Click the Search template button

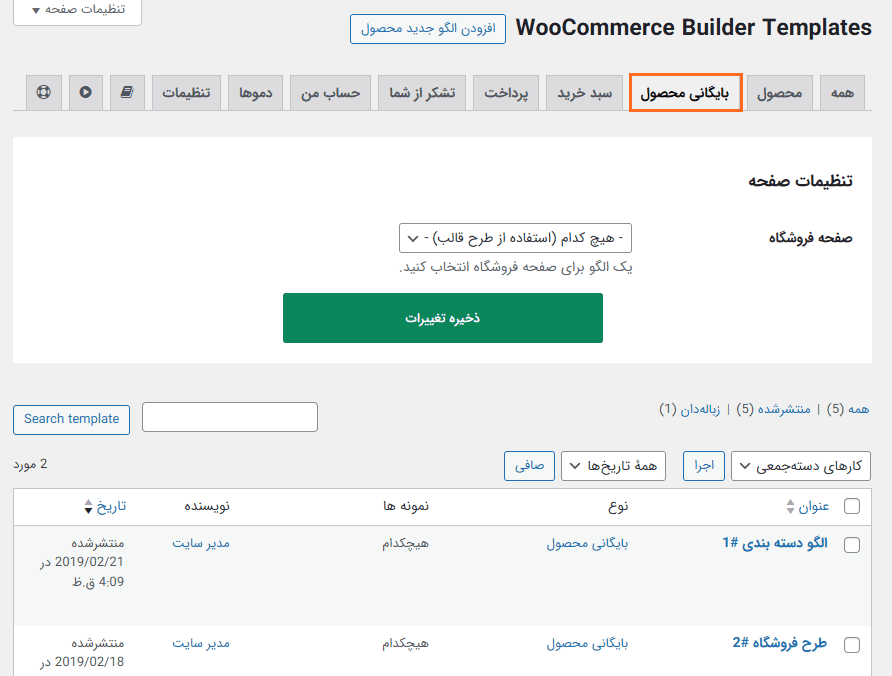coord(72,419)
